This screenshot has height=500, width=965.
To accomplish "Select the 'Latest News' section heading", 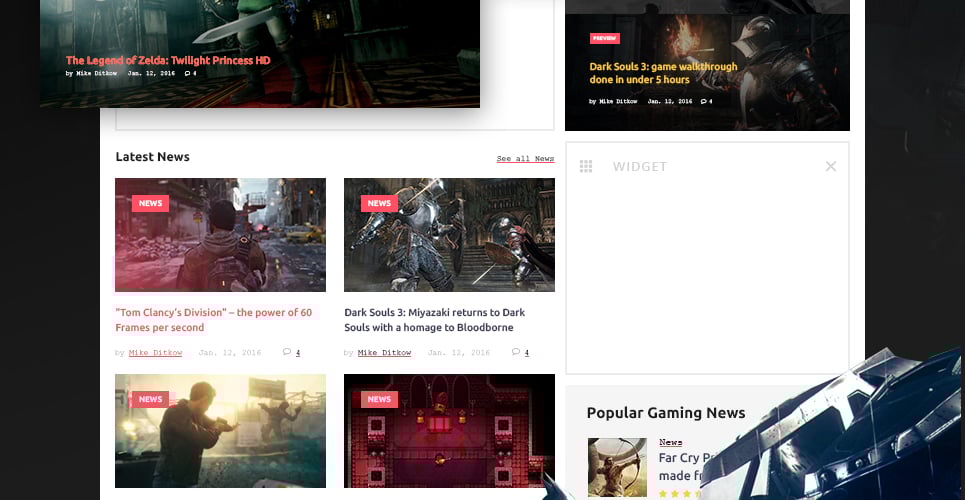I will (153, 157).
